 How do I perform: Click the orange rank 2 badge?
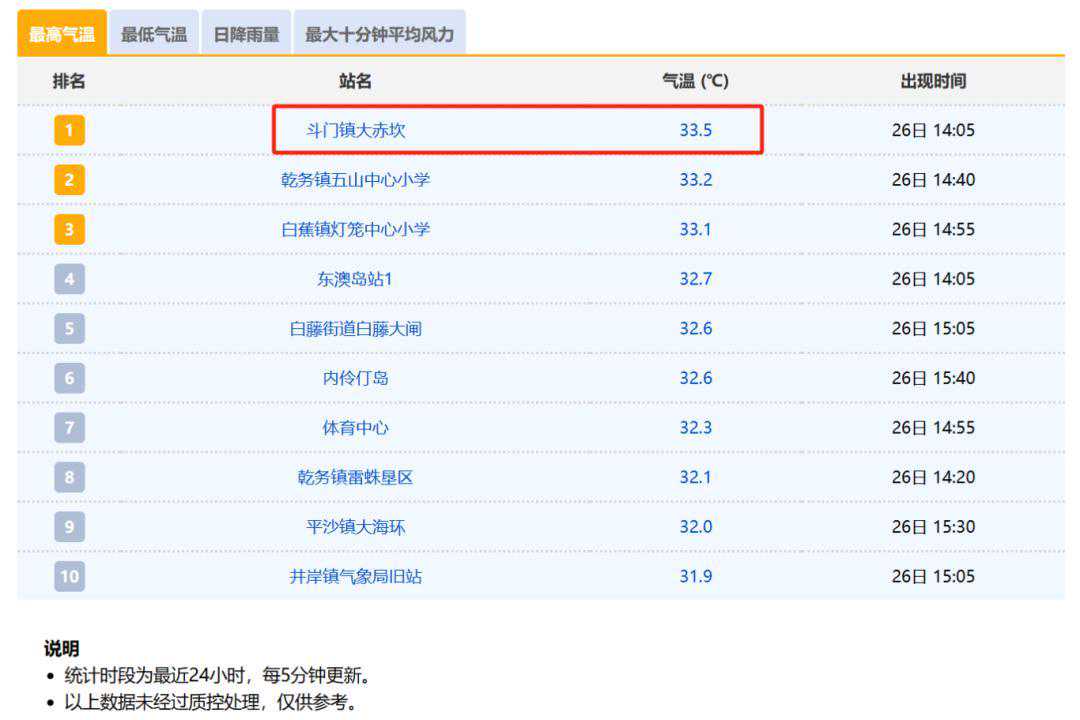(x=69, y=180)
